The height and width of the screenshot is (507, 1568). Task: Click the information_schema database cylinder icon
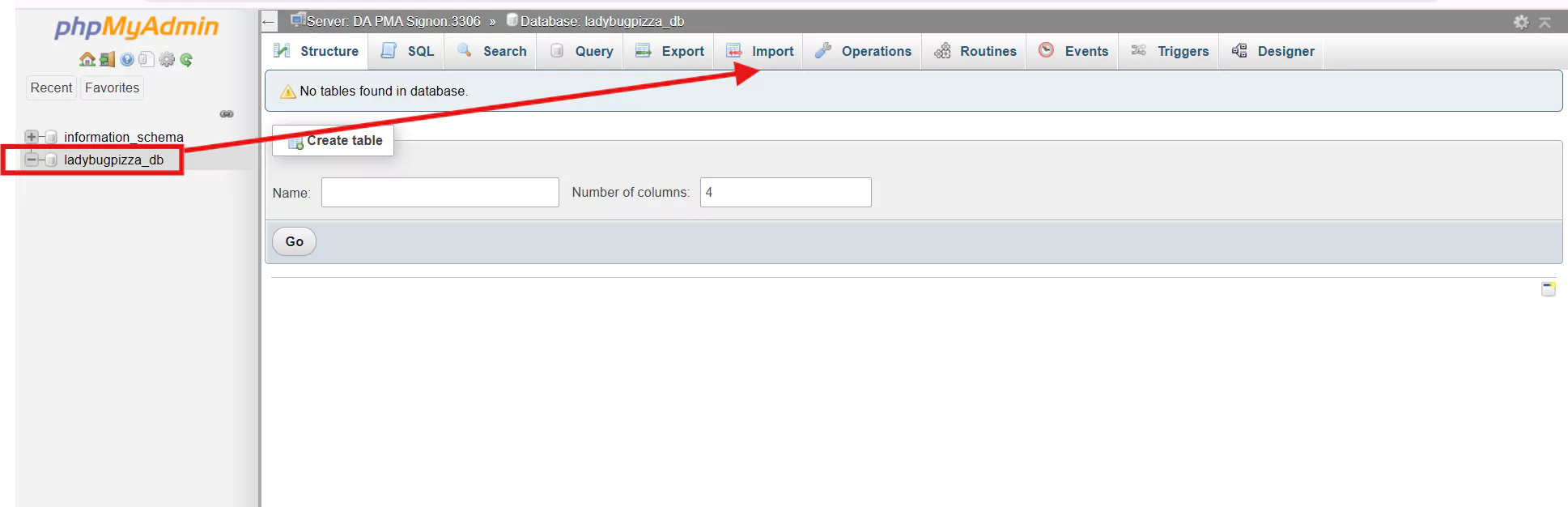coord(51,137)
